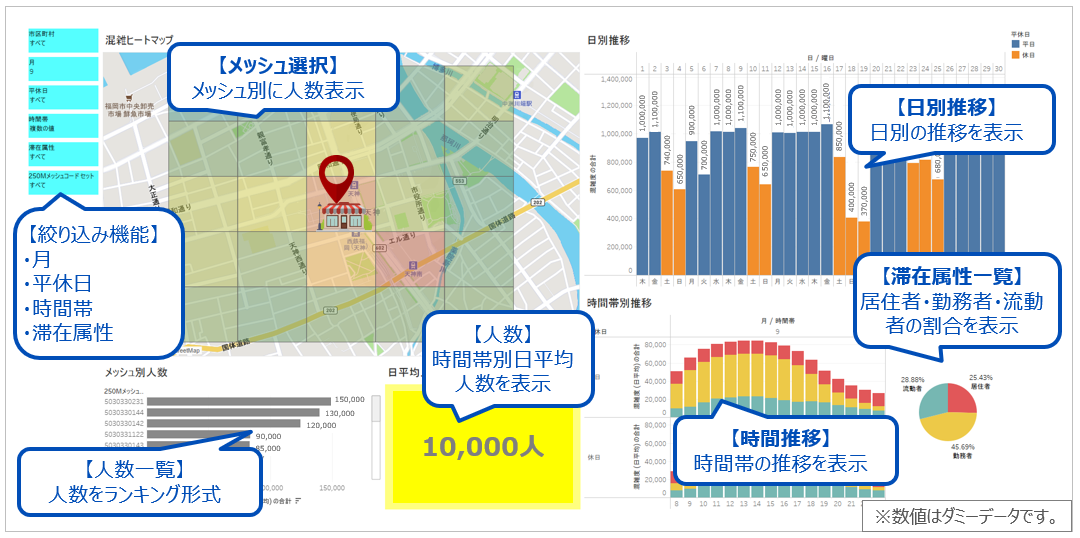Screen dimensions: 1080x538
Task: Select the orange bar labeled 650,000 on day 4
Action: 679,232
